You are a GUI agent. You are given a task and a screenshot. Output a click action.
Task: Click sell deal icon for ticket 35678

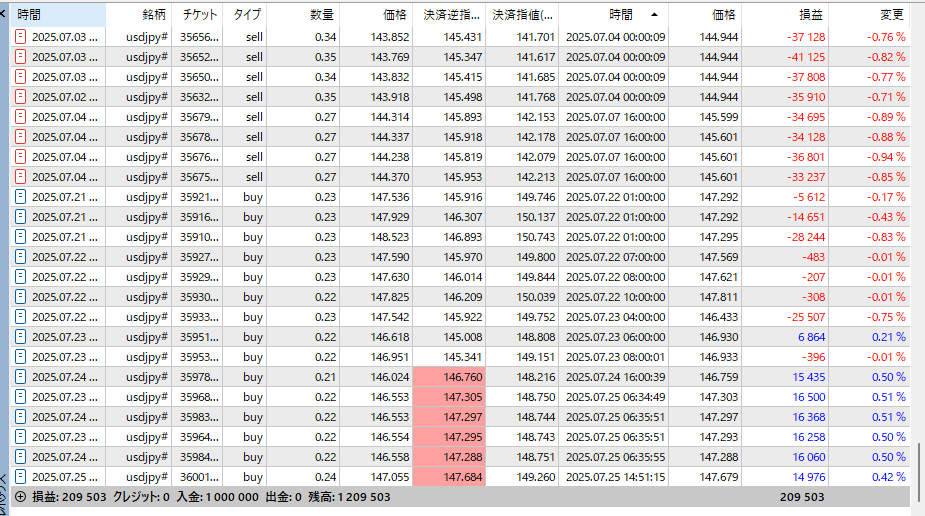click(20, 137)
